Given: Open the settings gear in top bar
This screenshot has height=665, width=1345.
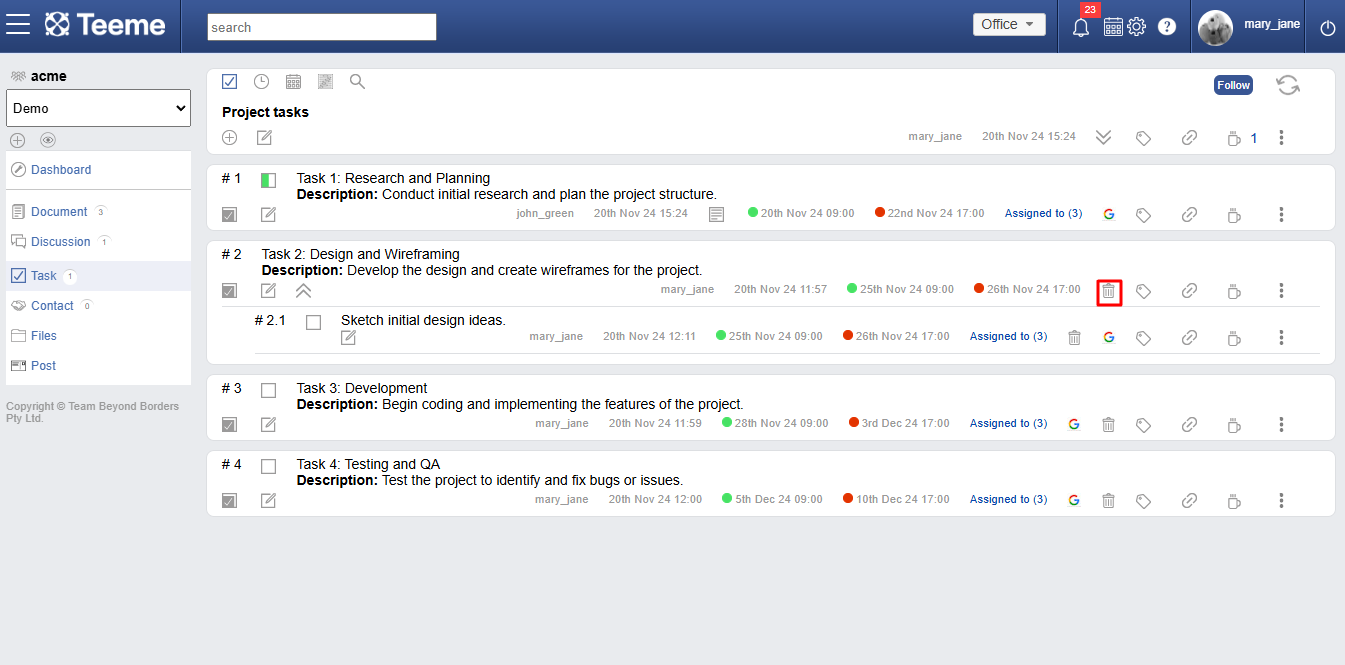Looking at the screenshot, I should pyautogui.click(x=1136, y=27).
